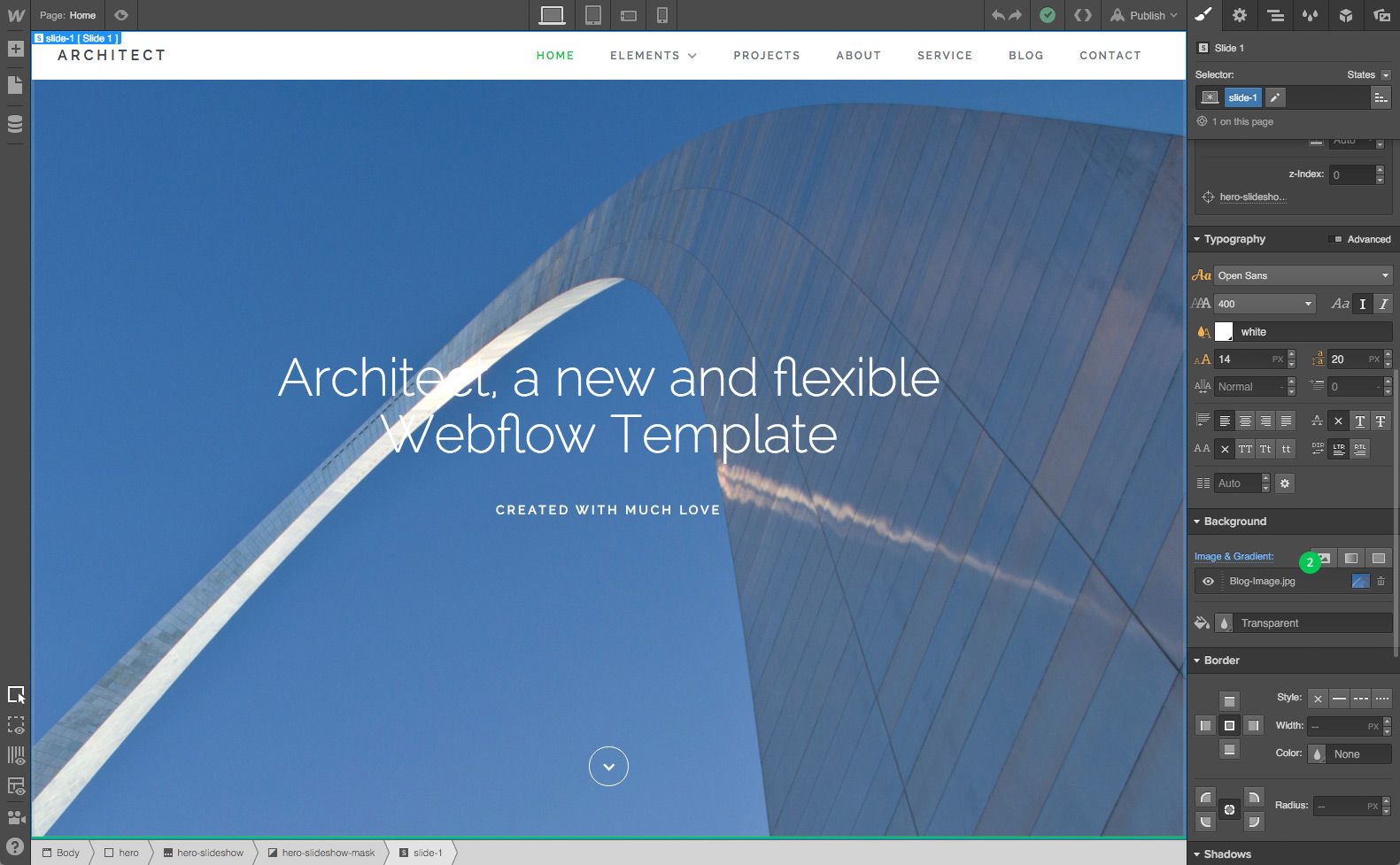The image size is (1400, 865).
Task: Apply uppercase TT text transform
Action: [1245, 449]
